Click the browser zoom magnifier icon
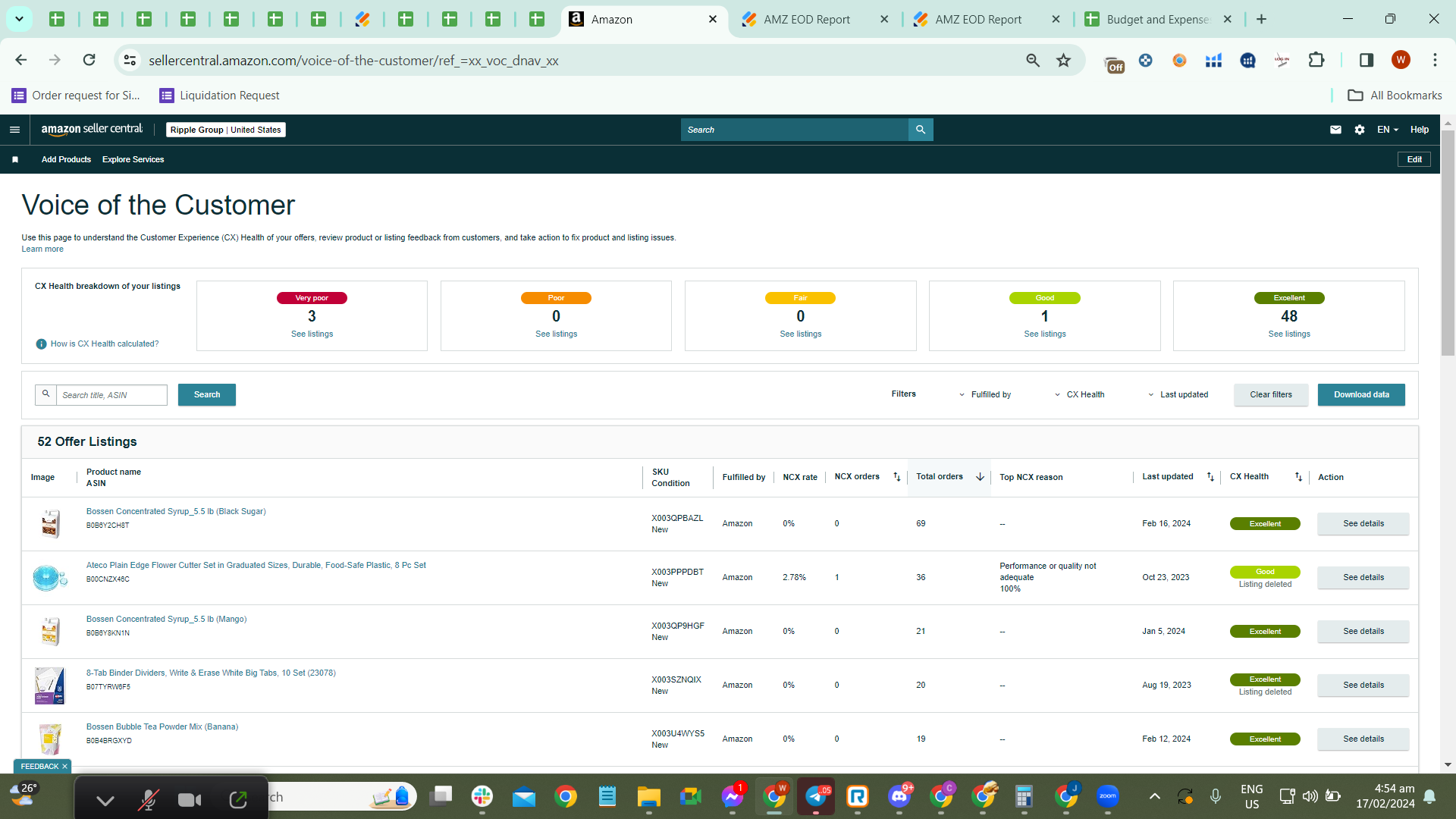The width and height of the screenshot is (1456, 819). tap(1033, 60)
